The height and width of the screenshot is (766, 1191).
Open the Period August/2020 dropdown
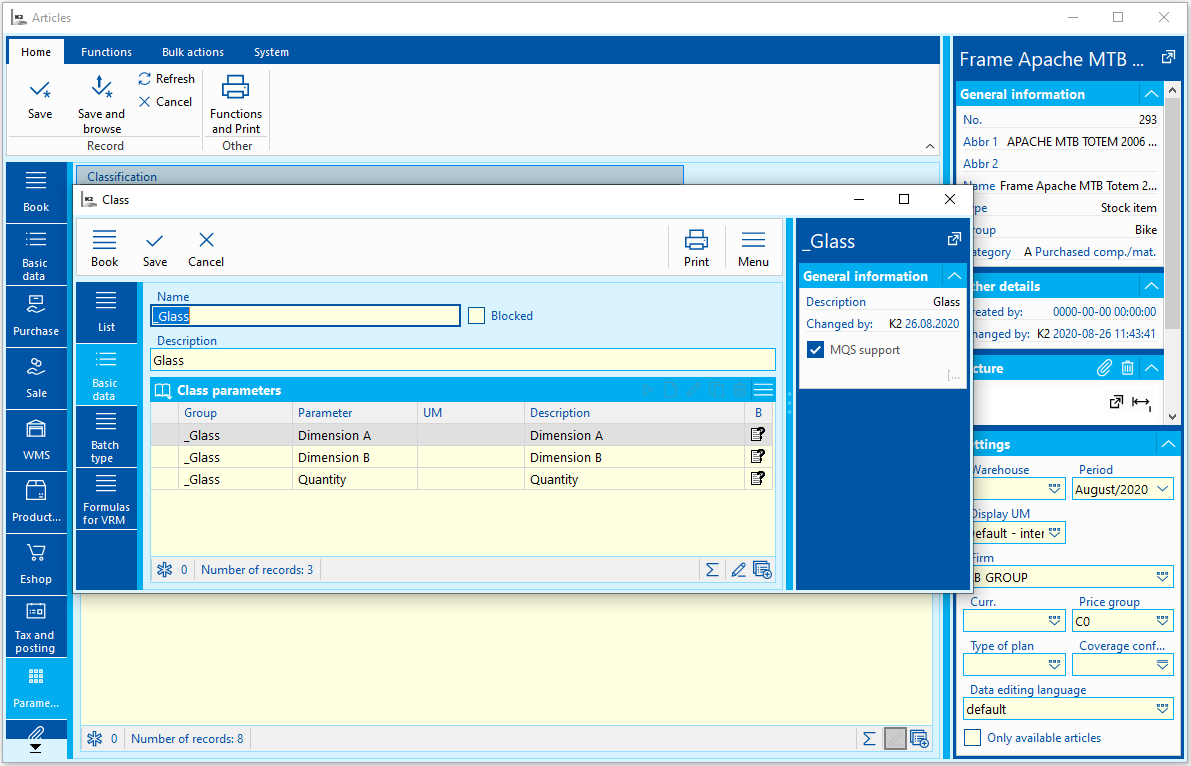pyautogui.click(x=1163, y=489)
